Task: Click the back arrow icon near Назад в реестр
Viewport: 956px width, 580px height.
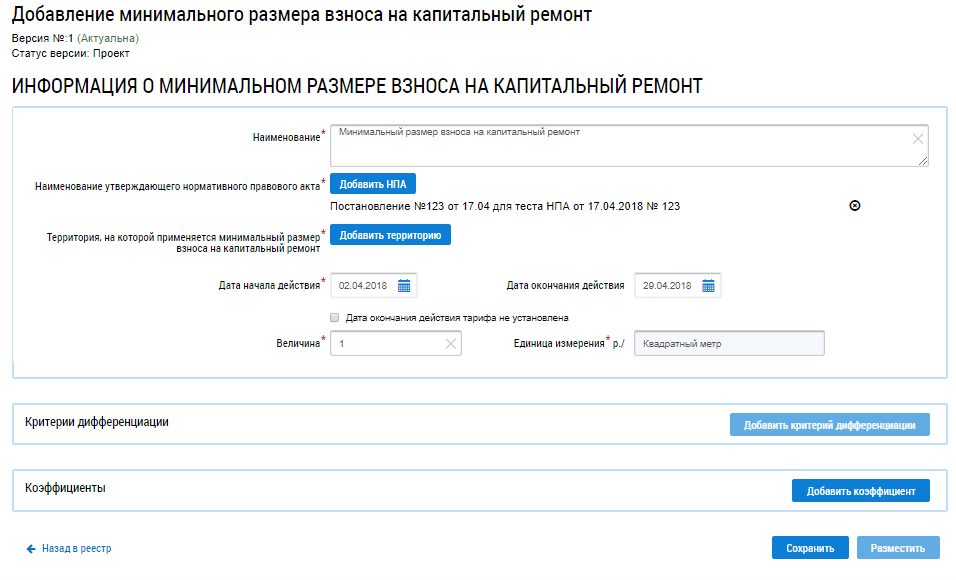Action: [30, 549]
